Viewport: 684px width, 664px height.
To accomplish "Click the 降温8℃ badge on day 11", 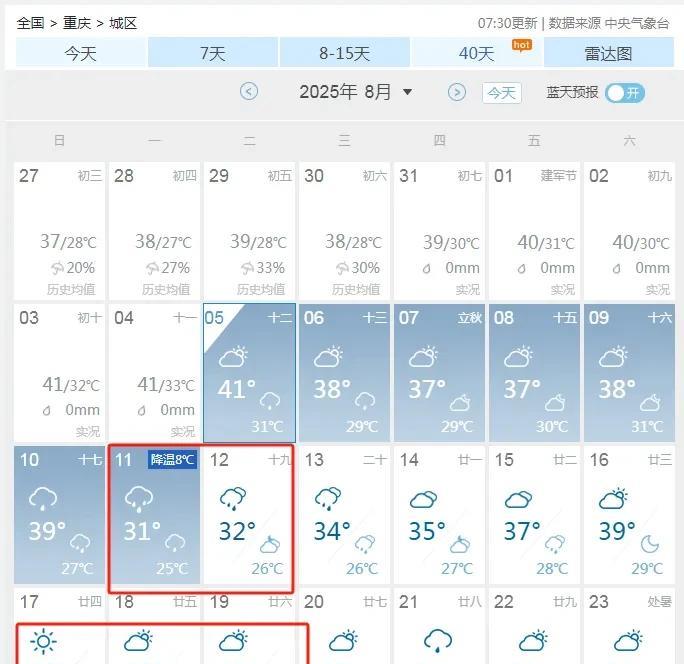I will click(x=172, y=459).
